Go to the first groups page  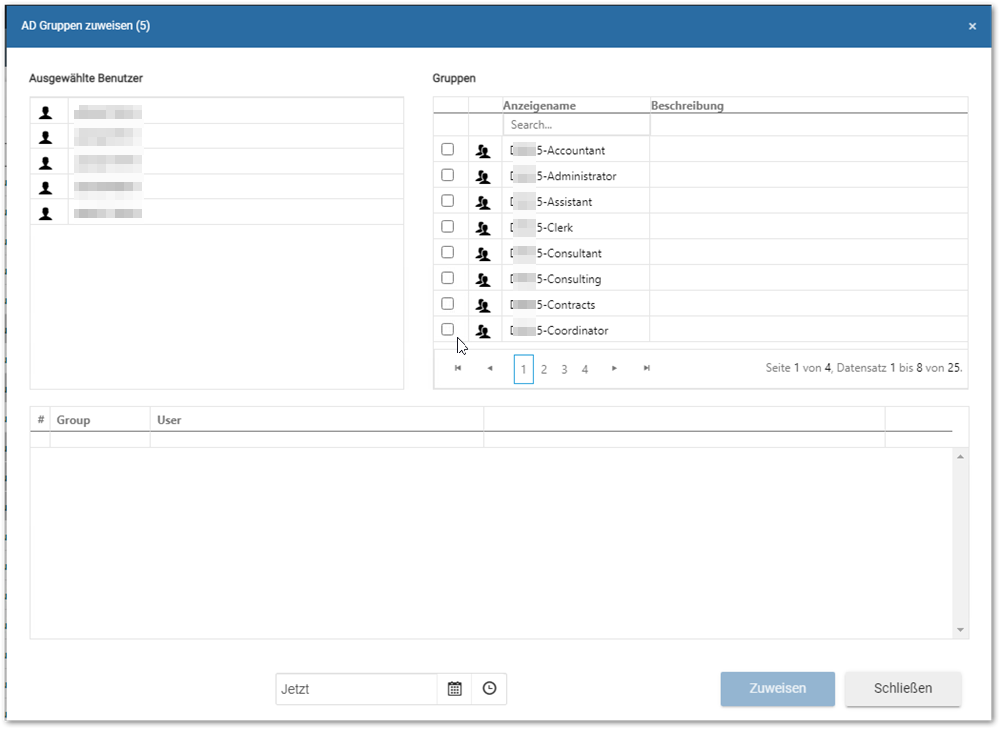pos(458,368)
